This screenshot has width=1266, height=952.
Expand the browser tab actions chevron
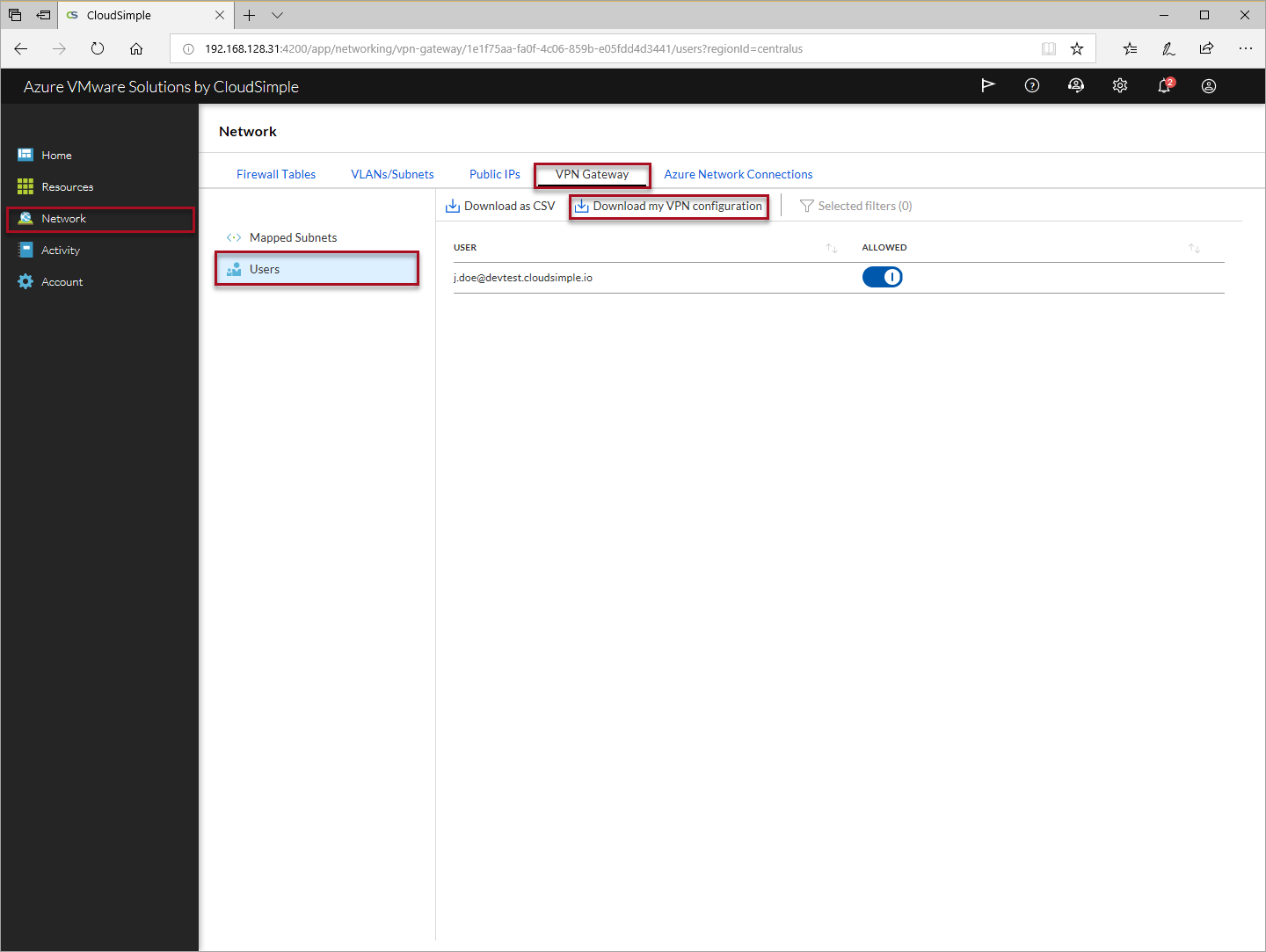click(277, 15)
